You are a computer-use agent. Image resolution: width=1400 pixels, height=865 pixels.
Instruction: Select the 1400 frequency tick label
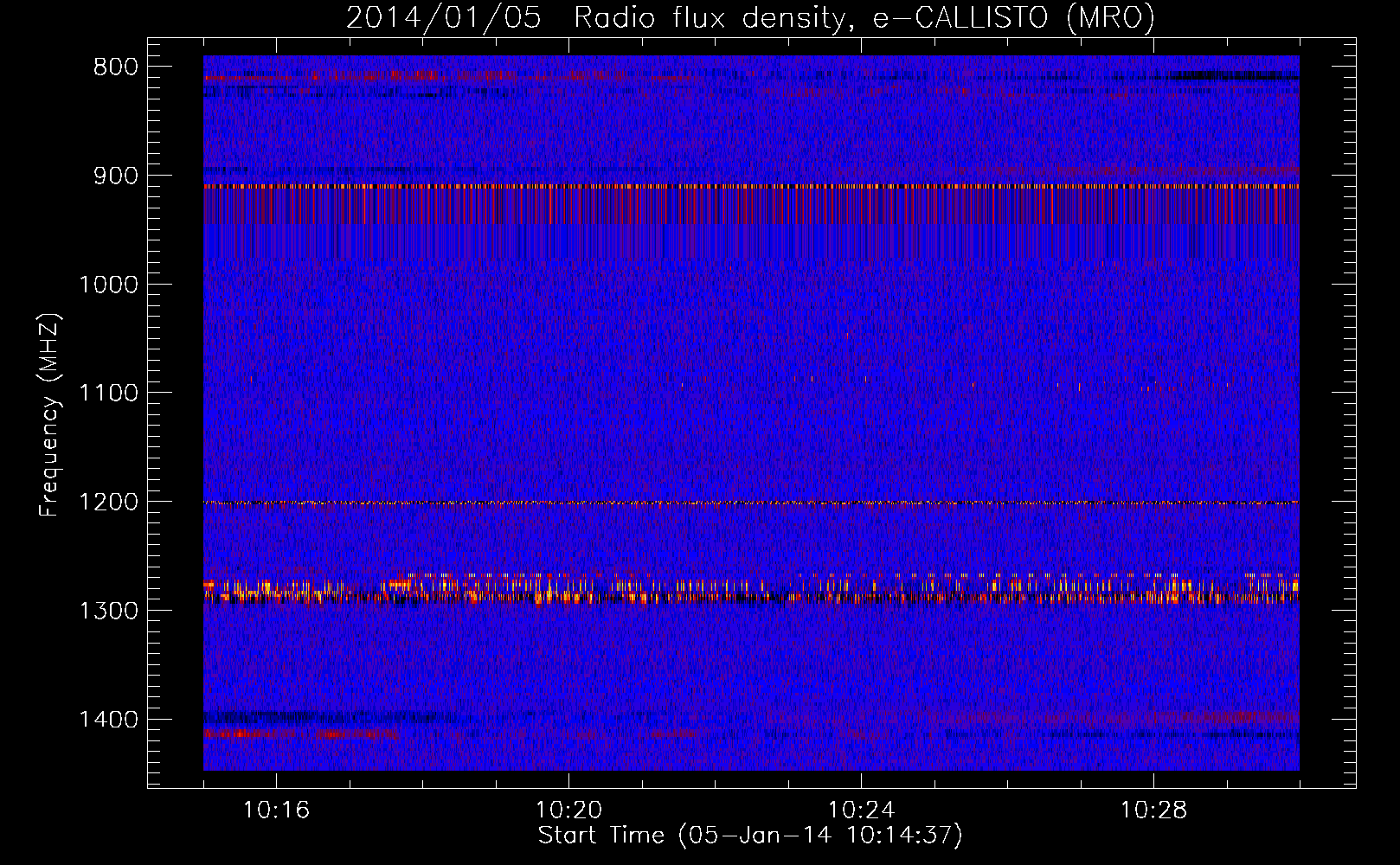pyautogui.click(x=109, y=720)
